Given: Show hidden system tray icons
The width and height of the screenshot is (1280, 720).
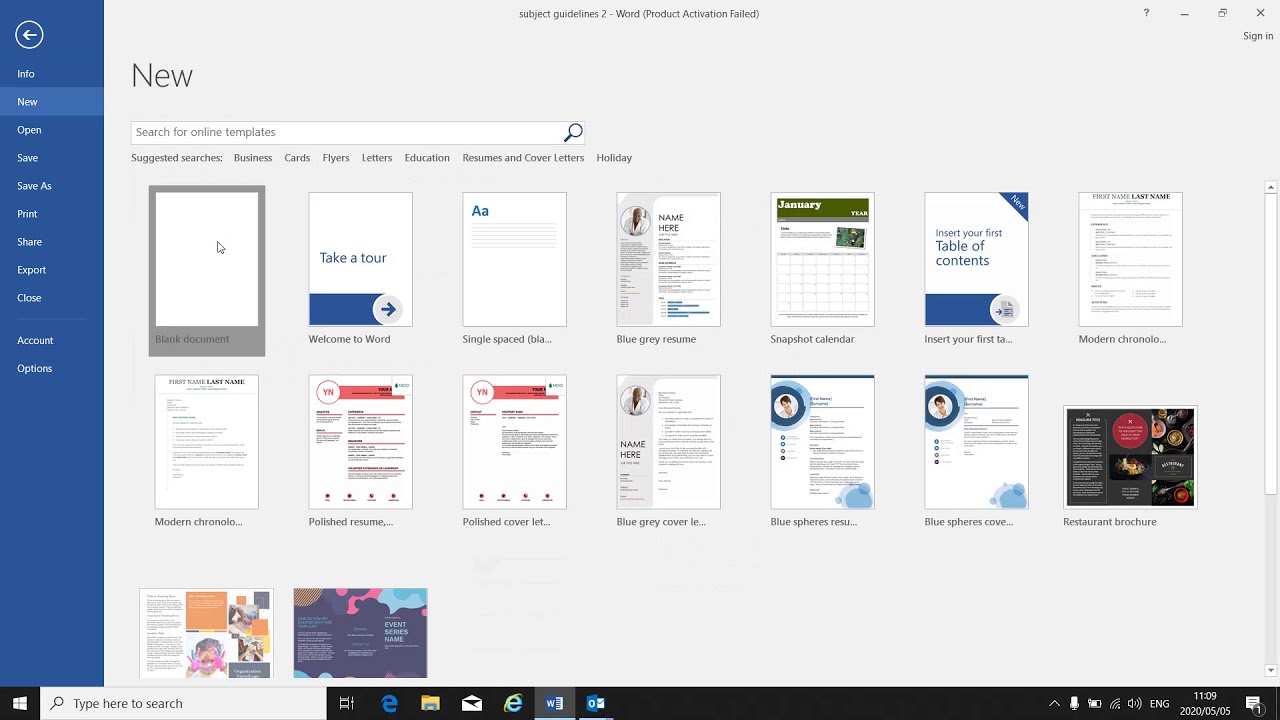Looking at the screenshot, I should 1054,703.
